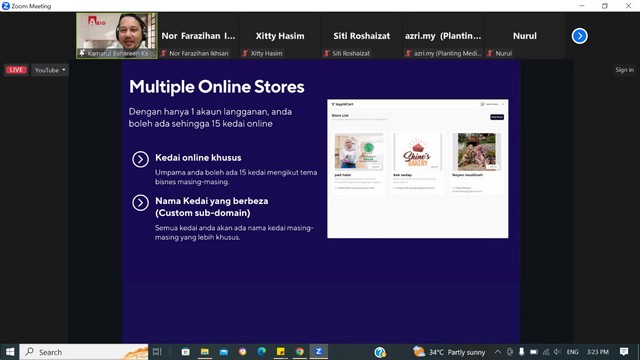Switch to the Zoom taskbar icon
Screen dimensions: 640x360
[319, 352]
